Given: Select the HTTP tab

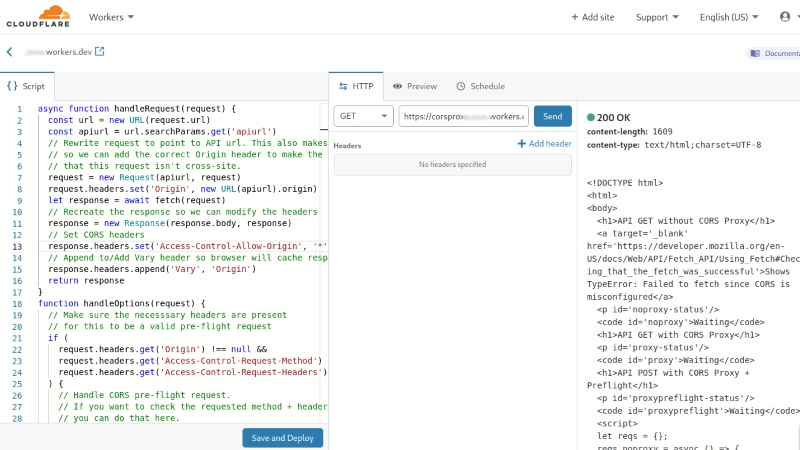Looking at the screenshot, I should (x=356, y=86).
